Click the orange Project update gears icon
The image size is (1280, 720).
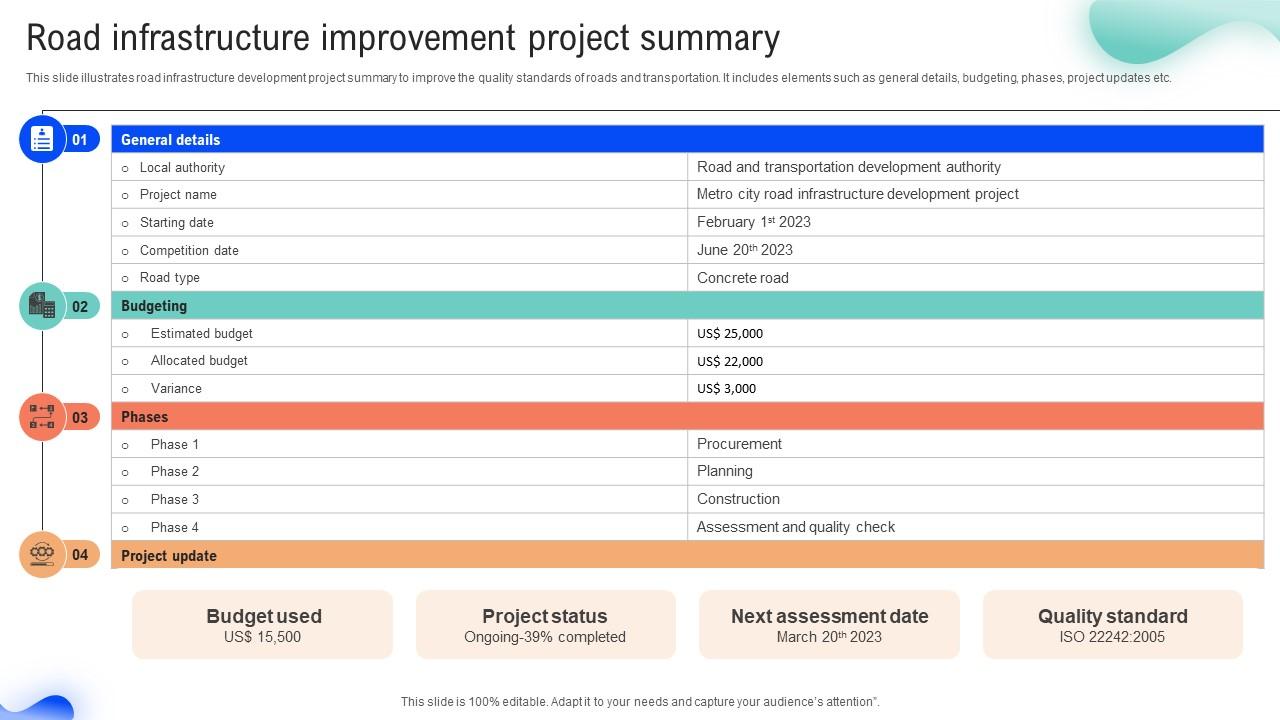click(x=42, y=555)
